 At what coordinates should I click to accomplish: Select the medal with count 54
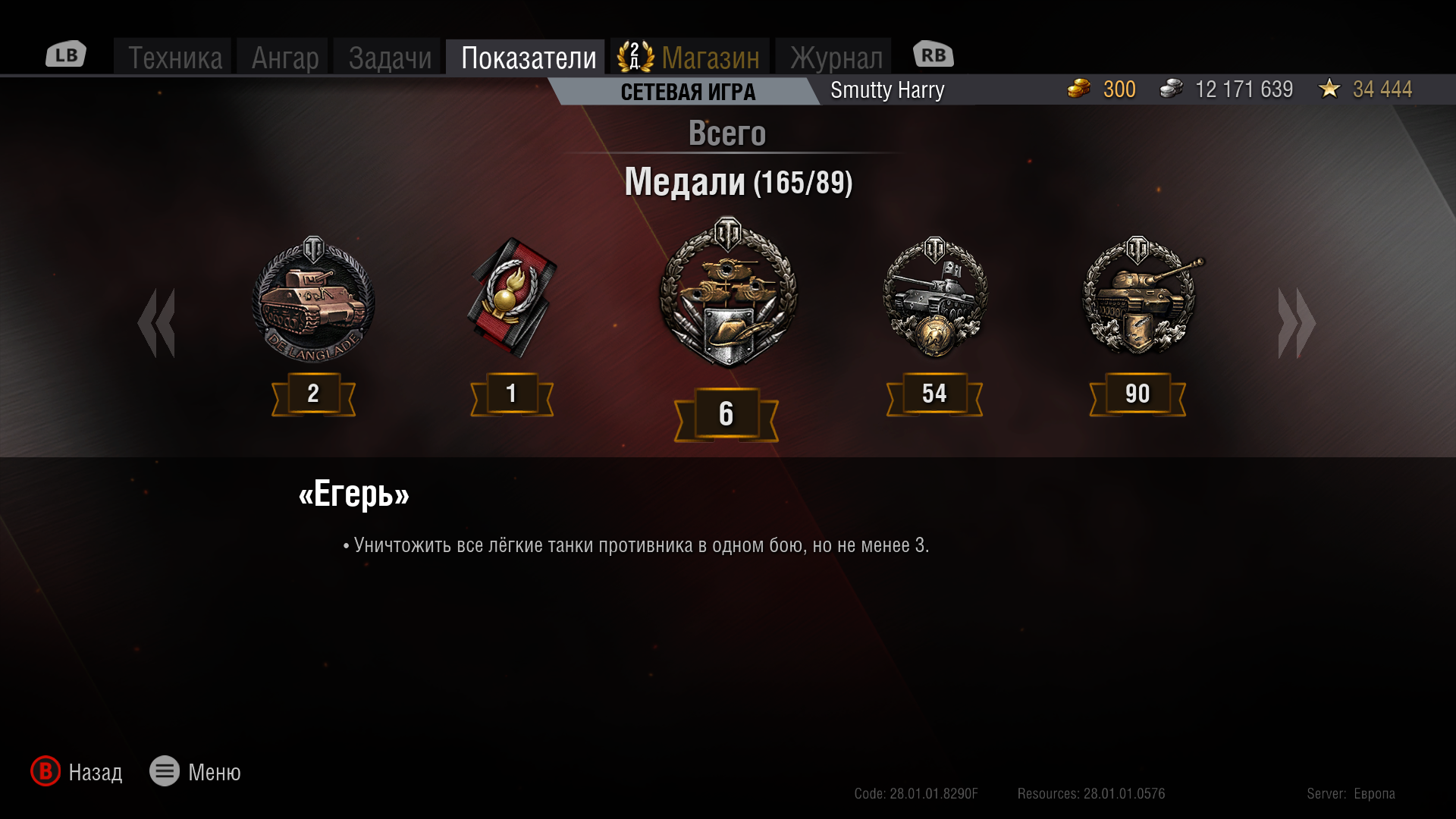(x=935, y=296)
